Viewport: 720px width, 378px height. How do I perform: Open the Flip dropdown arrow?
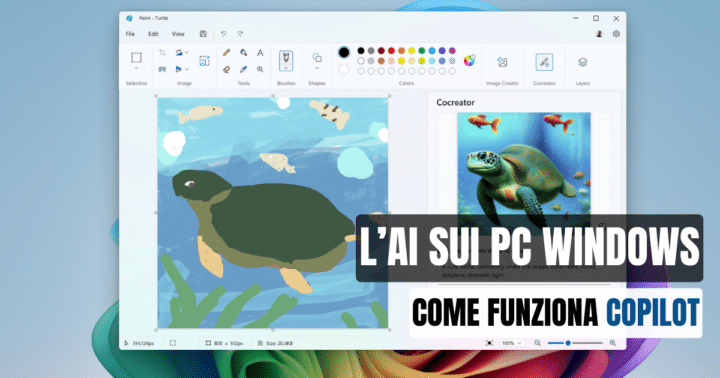(x=187, y=70)
